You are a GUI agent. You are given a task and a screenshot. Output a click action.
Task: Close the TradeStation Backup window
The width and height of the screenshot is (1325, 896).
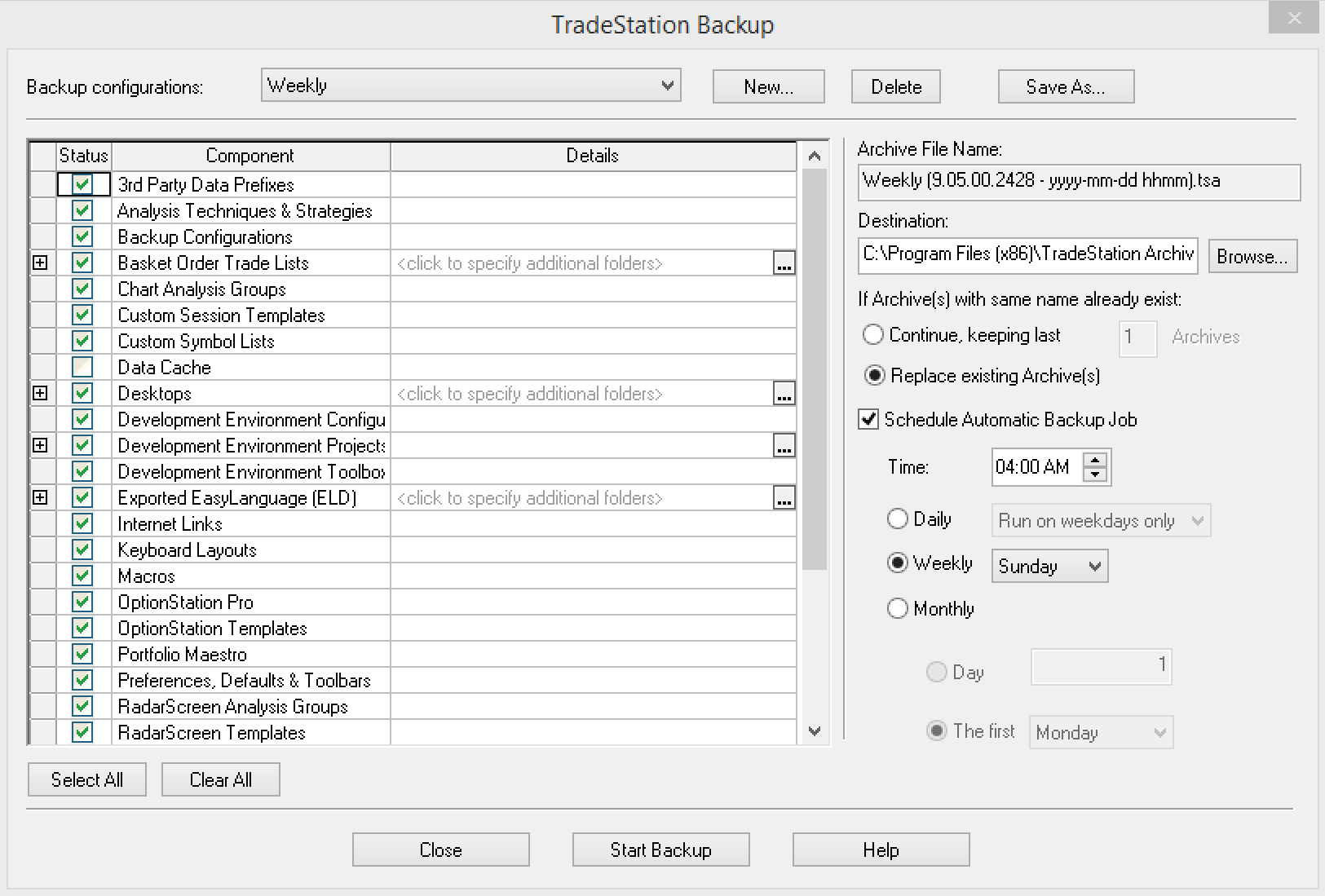click(1293, 17)
